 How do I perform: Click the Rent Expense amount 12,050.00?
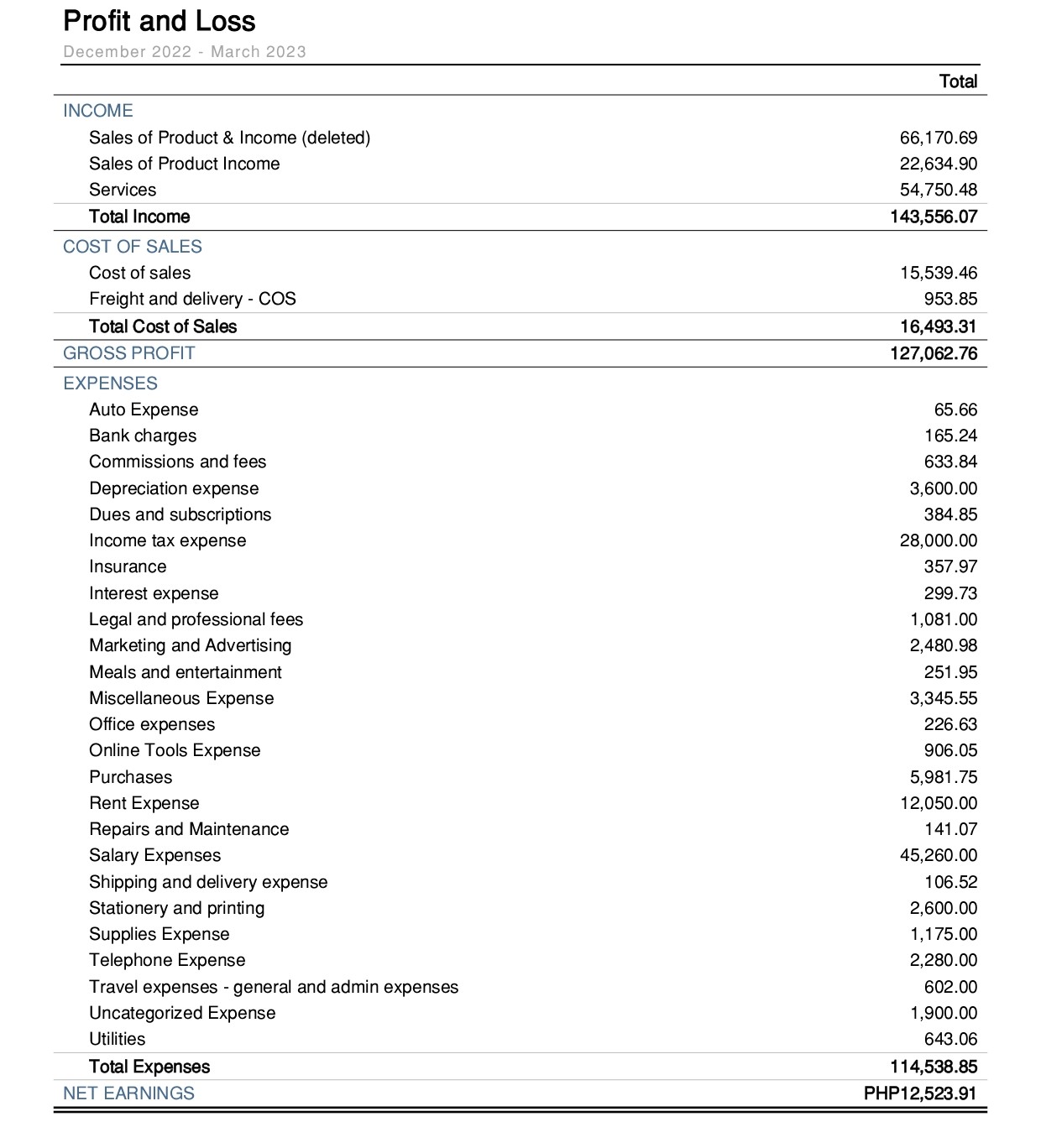pos(938,803)
